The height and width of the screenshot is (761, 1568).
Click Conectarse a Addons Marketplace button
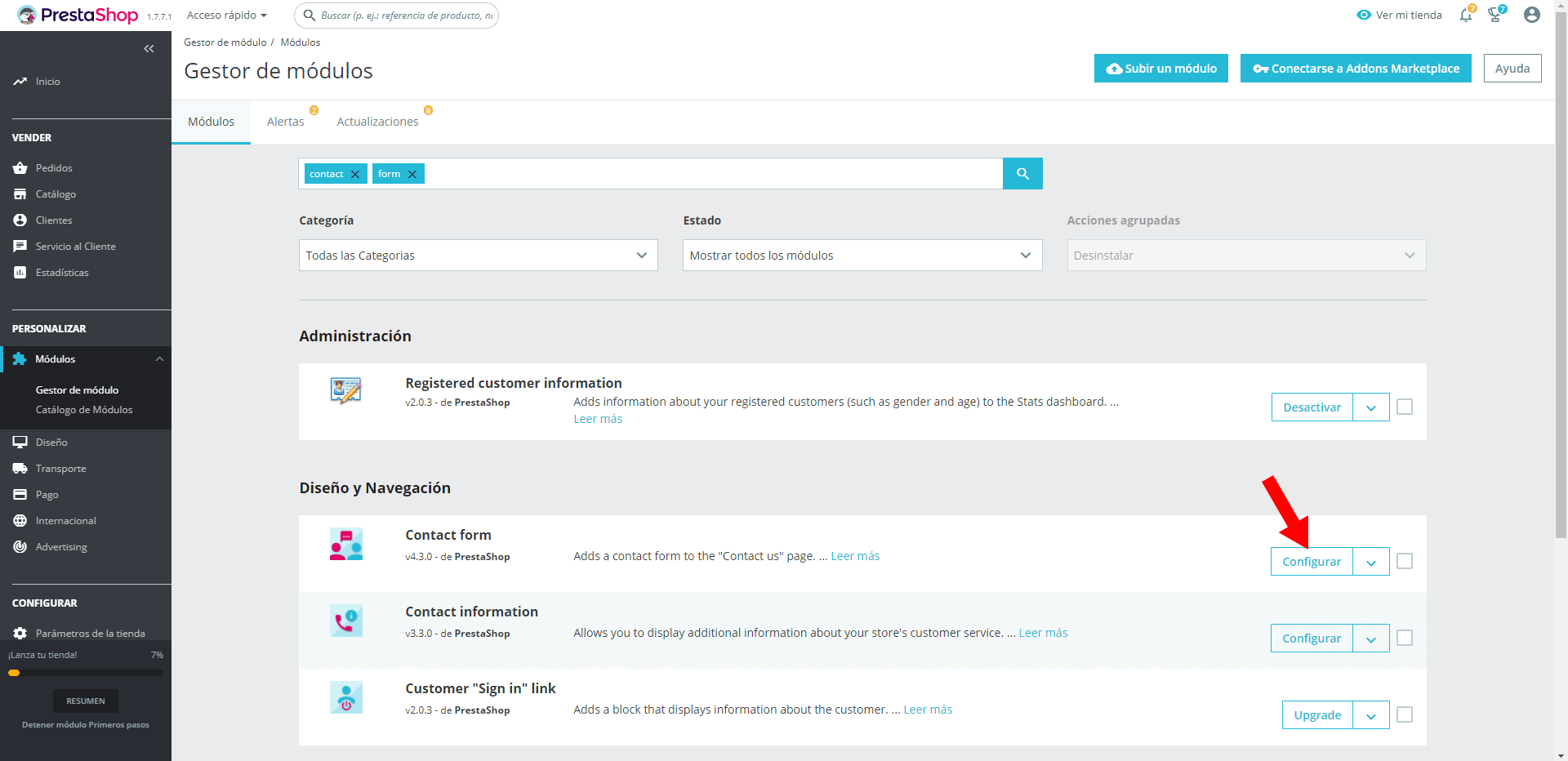coord(1356,69)
